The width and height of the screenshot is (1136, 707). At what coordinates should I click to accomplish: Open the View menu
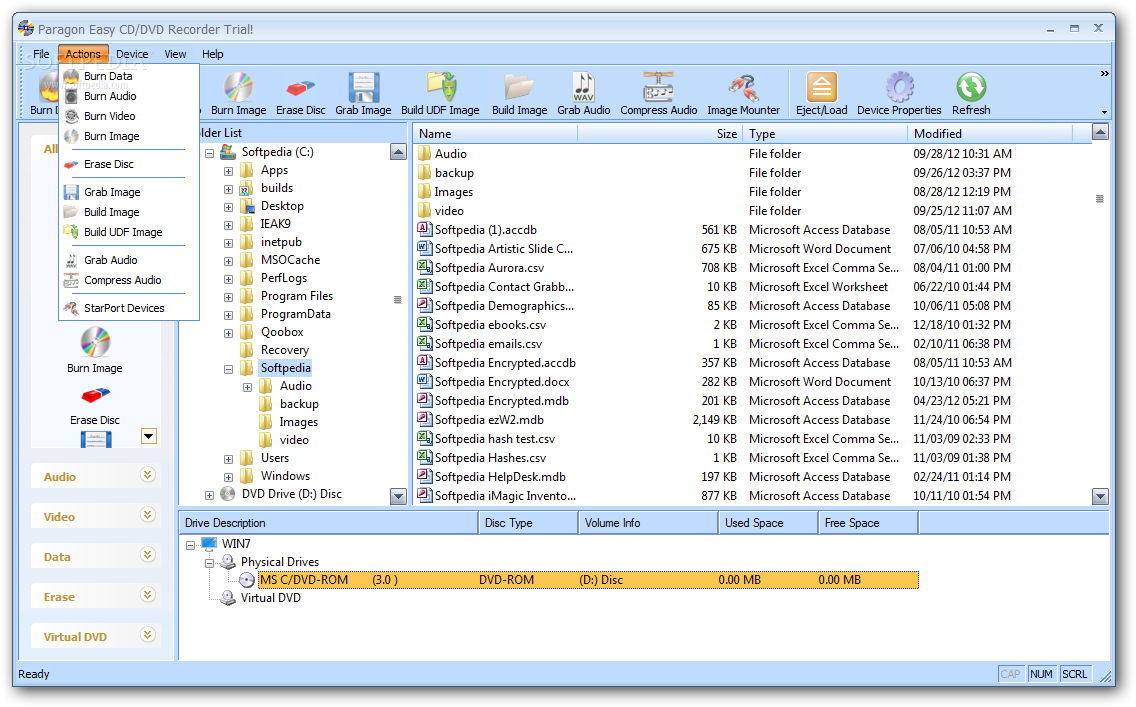(x=175, y=54)
